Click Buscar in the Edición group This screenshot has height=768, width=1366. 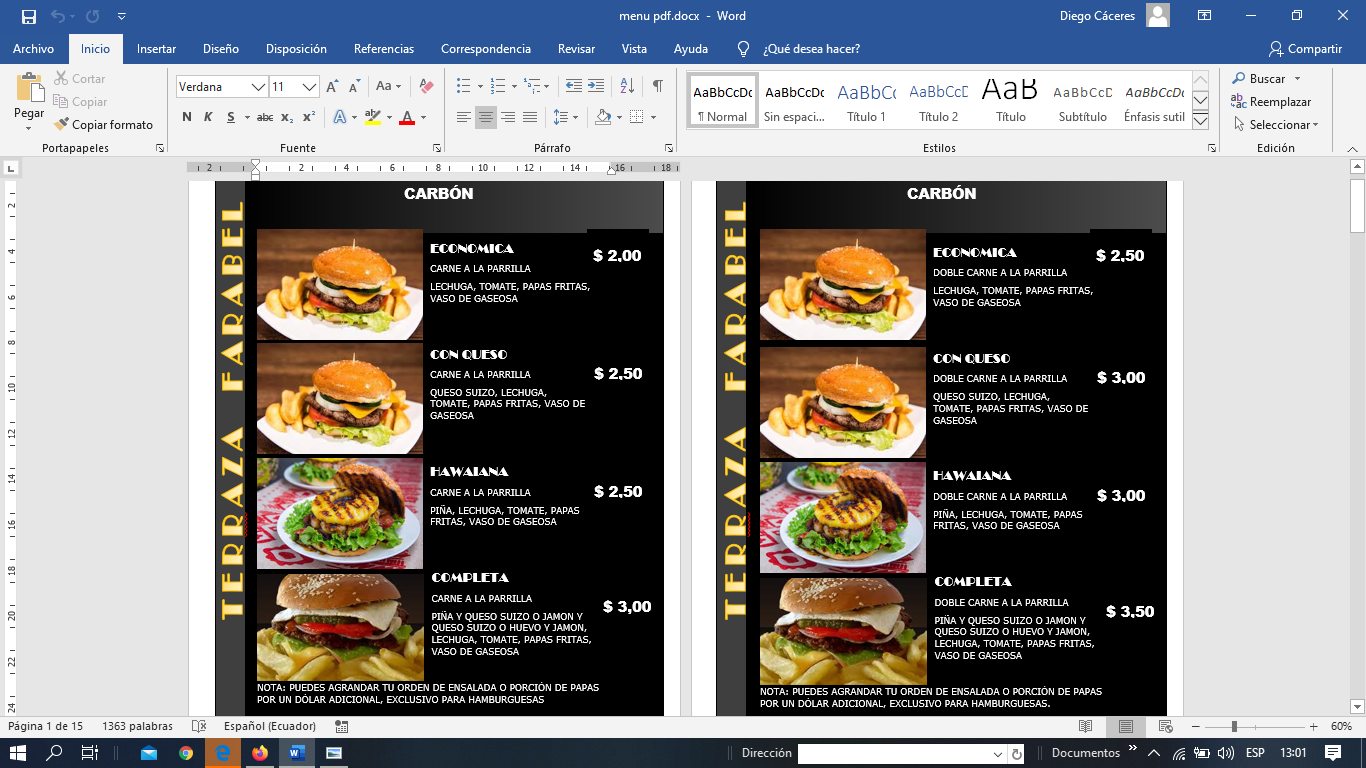1267,79
